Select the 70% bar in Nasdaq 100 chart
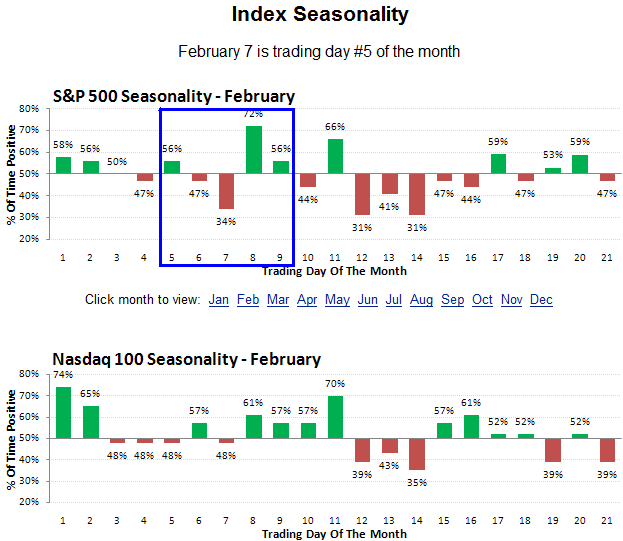This screenshot has height=541, width=623. tap(335, 417)
